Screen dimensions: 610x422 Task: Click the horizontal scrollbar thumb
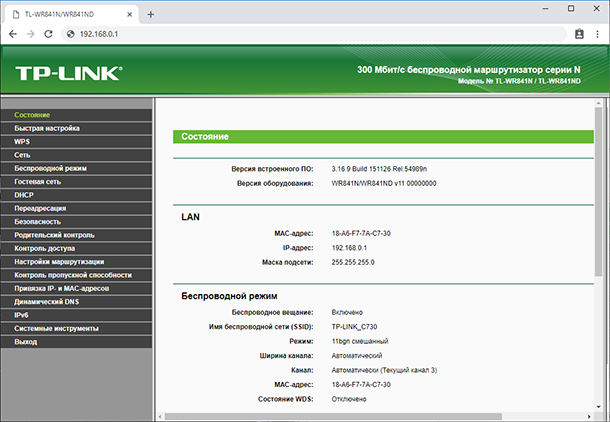coord(333,417)
